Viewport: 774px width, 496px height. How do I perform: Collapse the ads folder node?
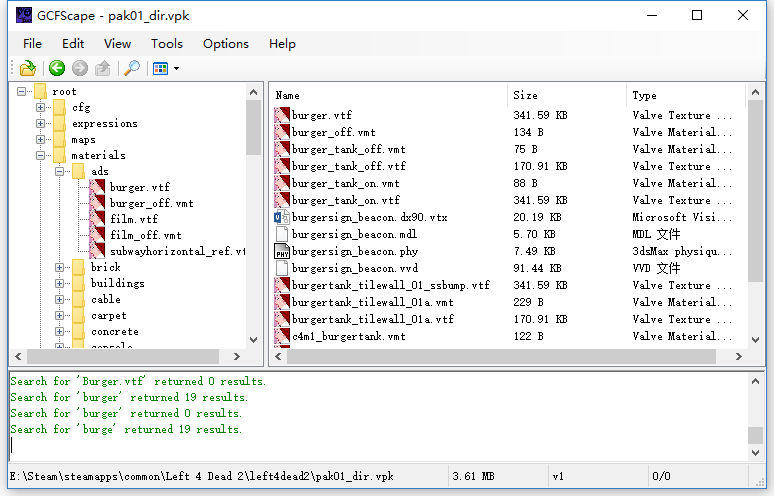point(60,171)
